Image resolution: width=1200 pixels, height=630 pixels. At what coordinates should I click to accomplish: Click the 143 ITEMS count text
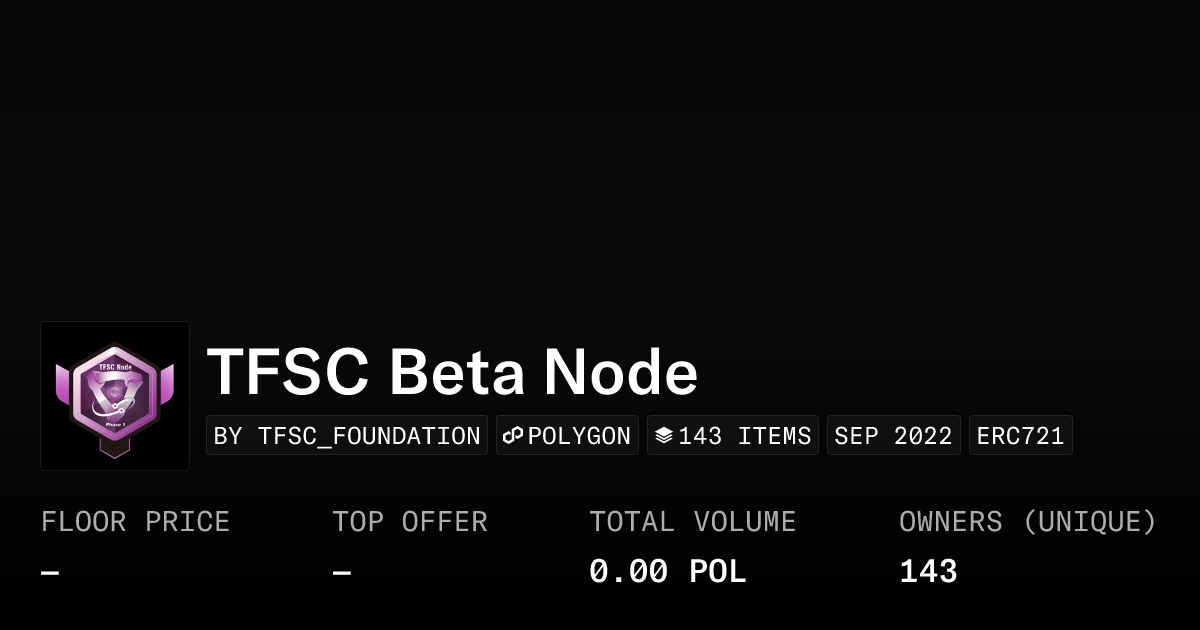(x=745, y=436)
